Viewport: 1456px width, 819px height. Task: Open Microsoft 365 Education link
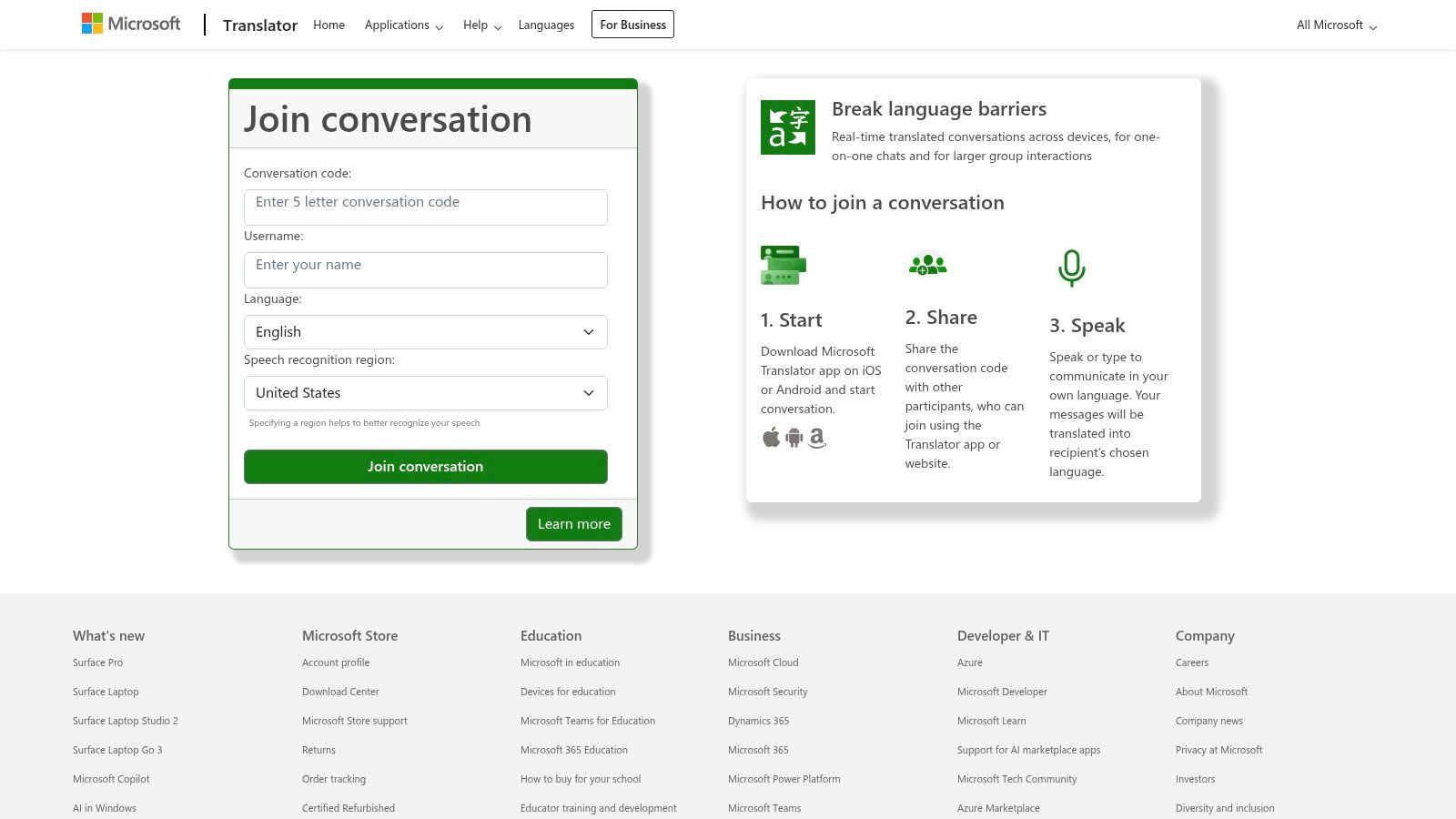[574, 750]
